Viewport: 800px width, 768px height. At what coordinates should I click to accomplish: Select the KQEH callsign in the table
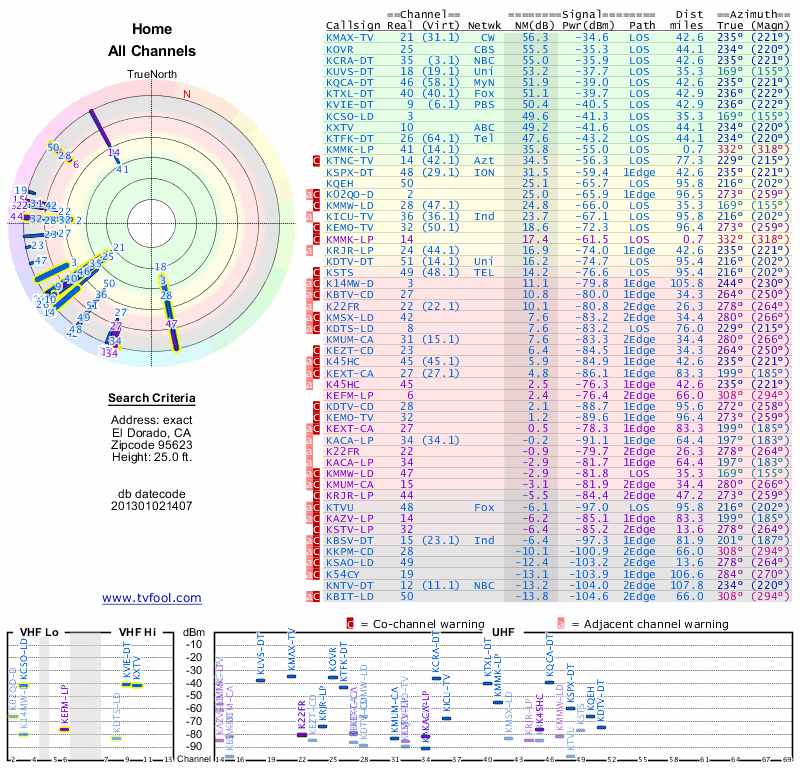(340, 183)
